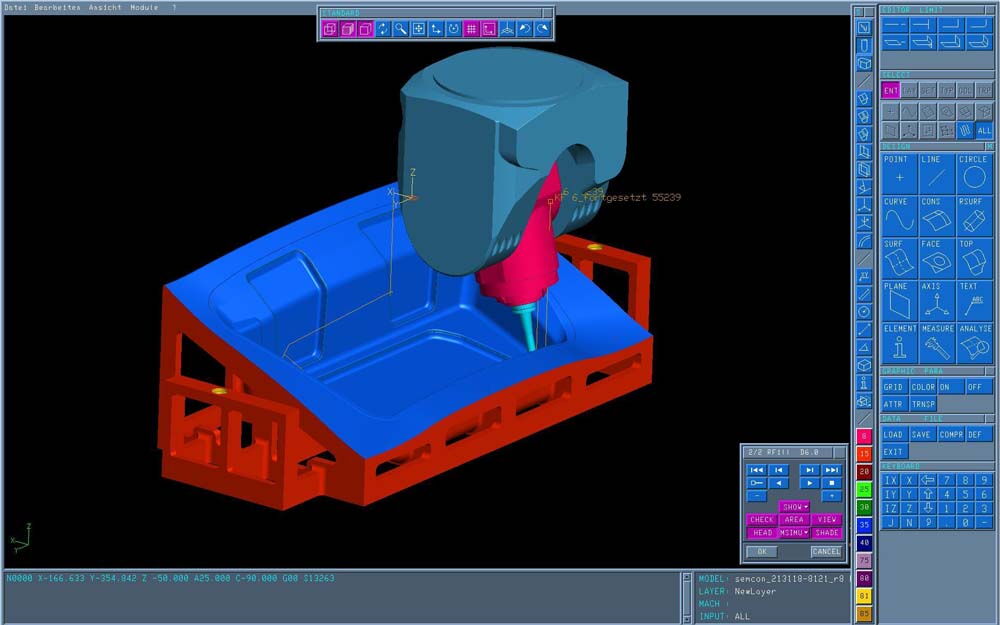Select the Circle design tool
This screenshot has height=625, width=1000.
pyautogui.click(x=973, y=173)
